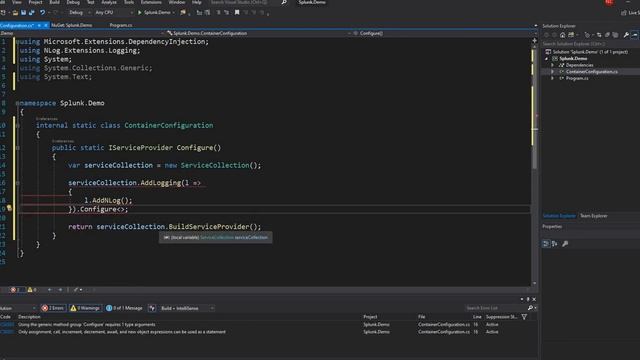
Task: Click the lightbulb quick action icon
Action: pos(9,209)
